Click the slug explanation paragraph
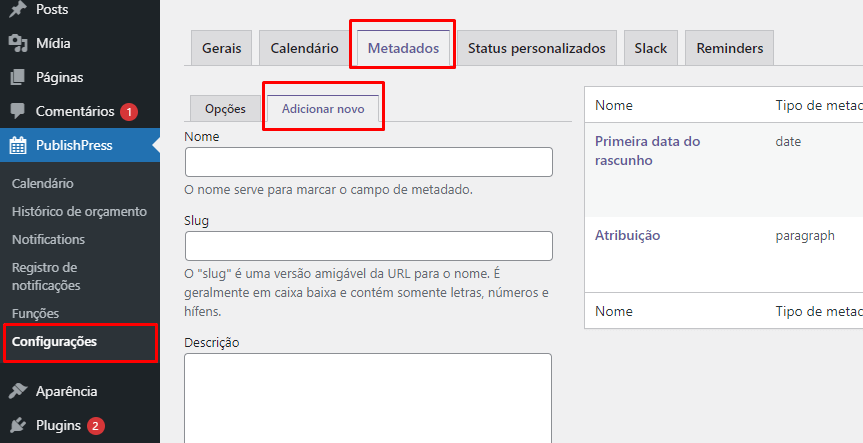This screenshot has height=443, width=863. [x=367, y=293]
